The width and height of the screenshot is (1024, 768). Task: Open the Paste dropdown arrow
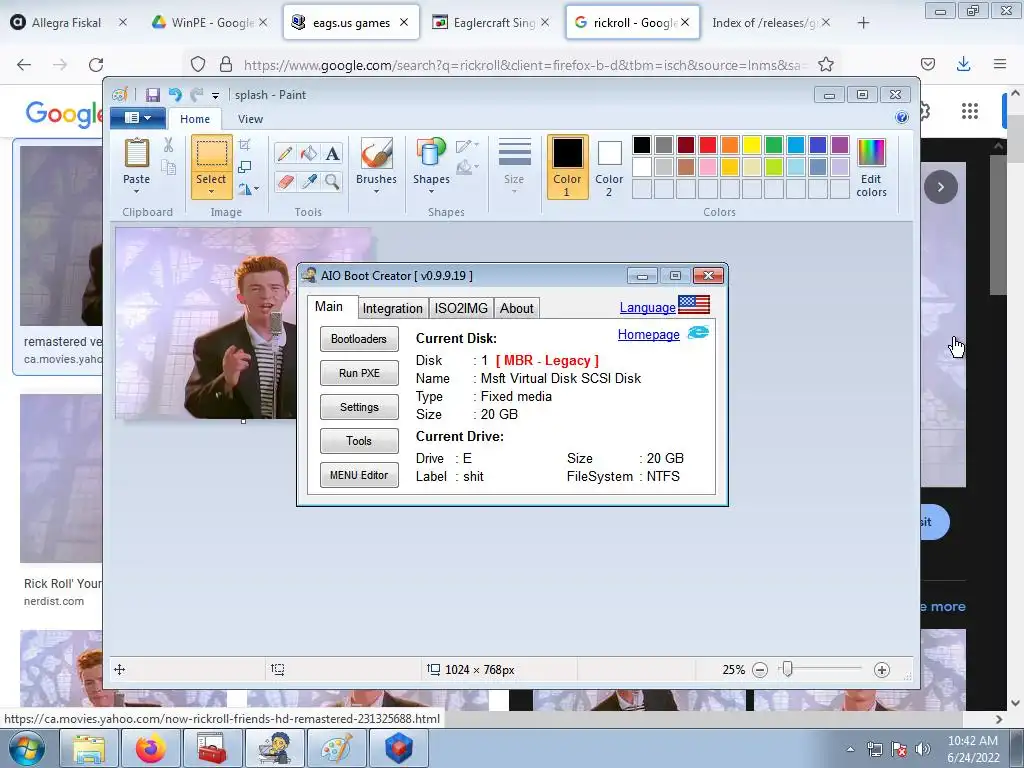[x=136, y=192]
